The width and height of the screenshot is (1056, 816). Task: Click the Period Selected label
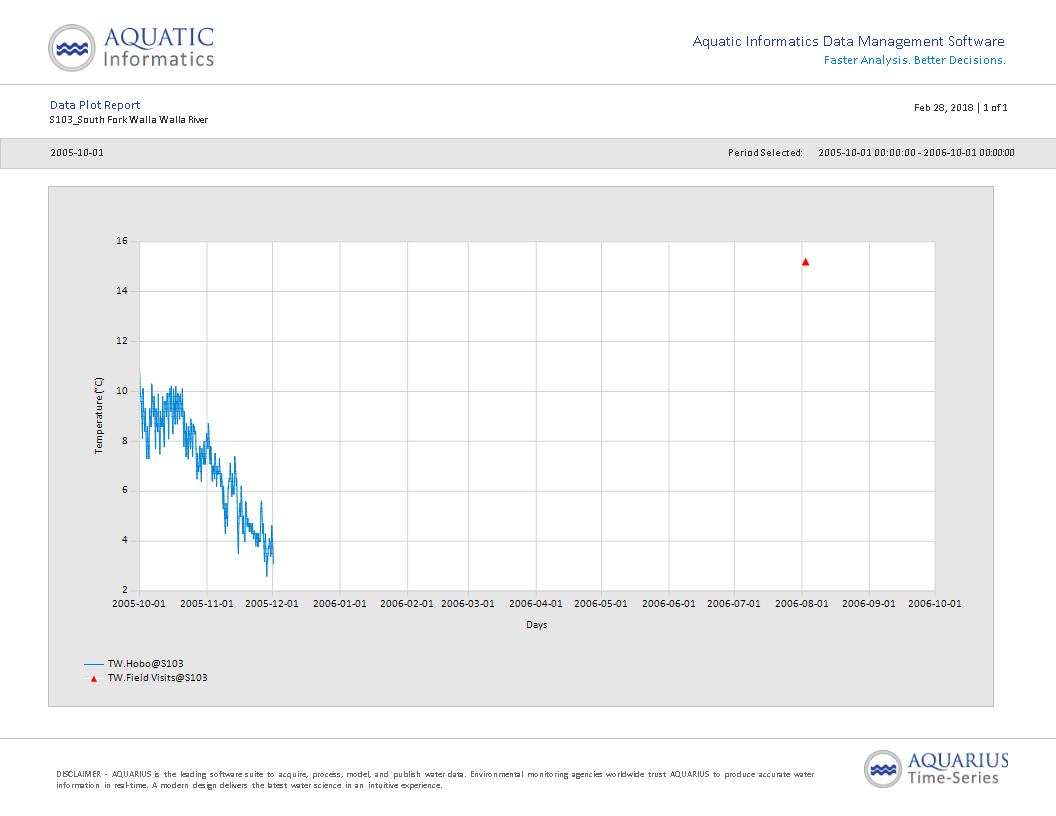765,153
